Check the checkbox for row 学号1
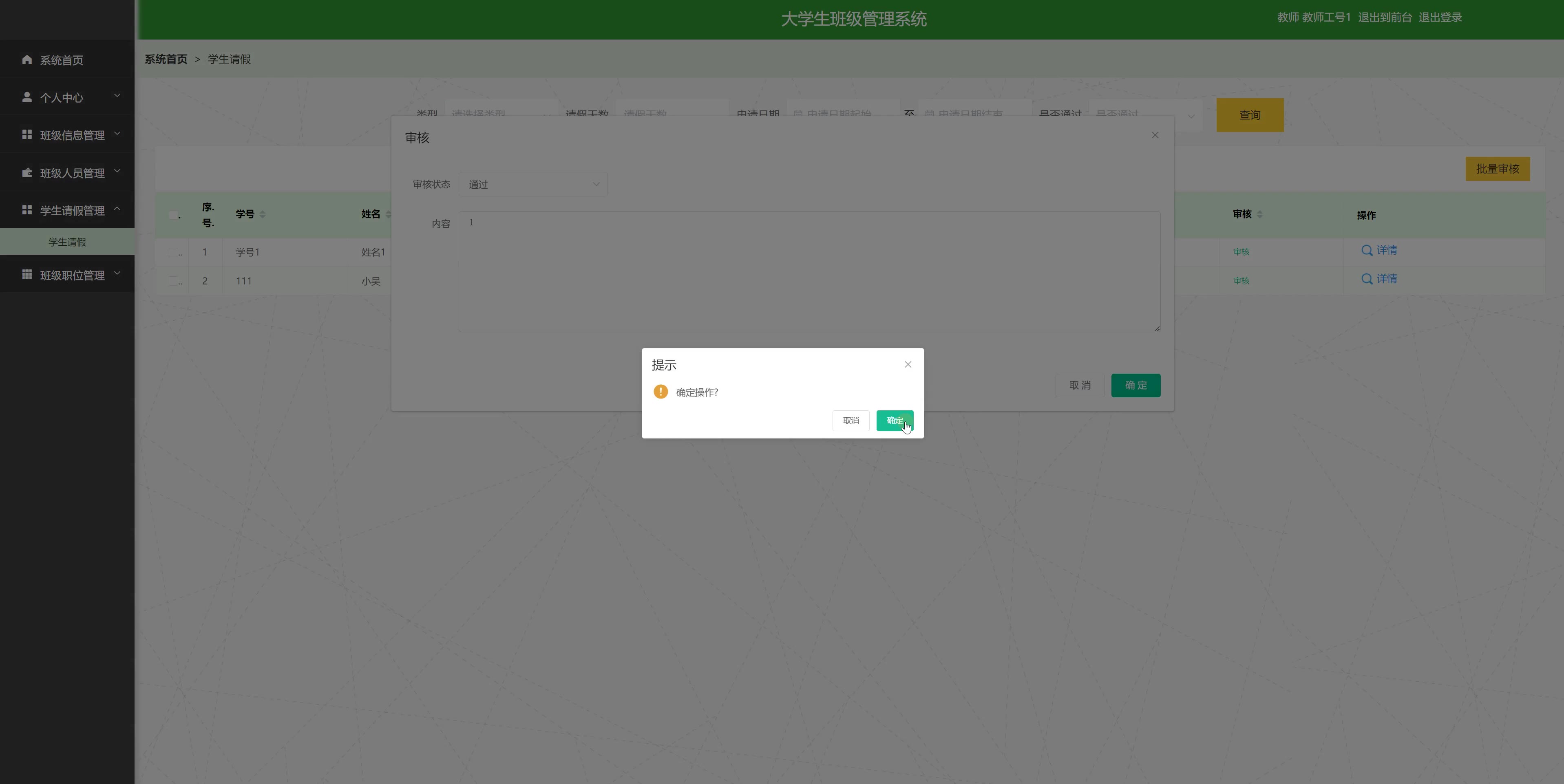 [x=174, y=252]
